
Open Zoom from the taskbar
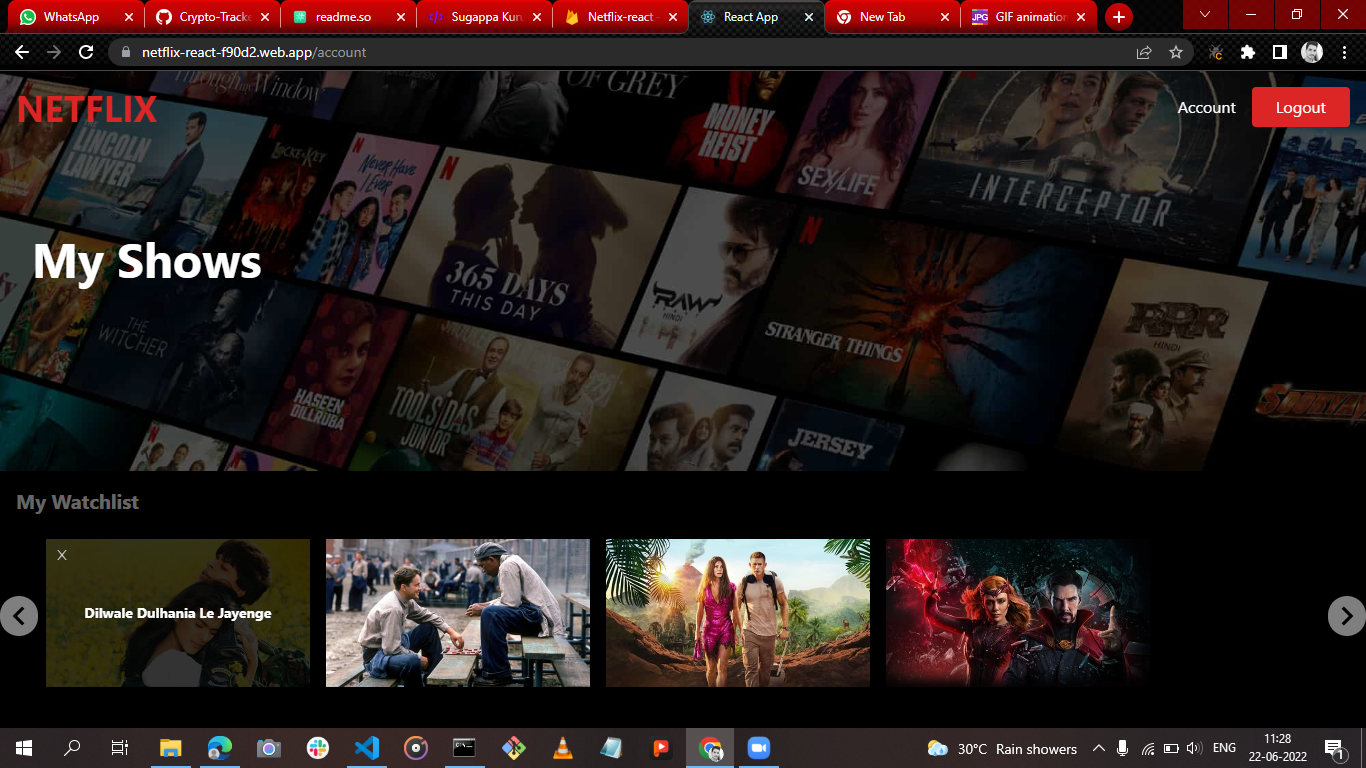click(759, 748)
